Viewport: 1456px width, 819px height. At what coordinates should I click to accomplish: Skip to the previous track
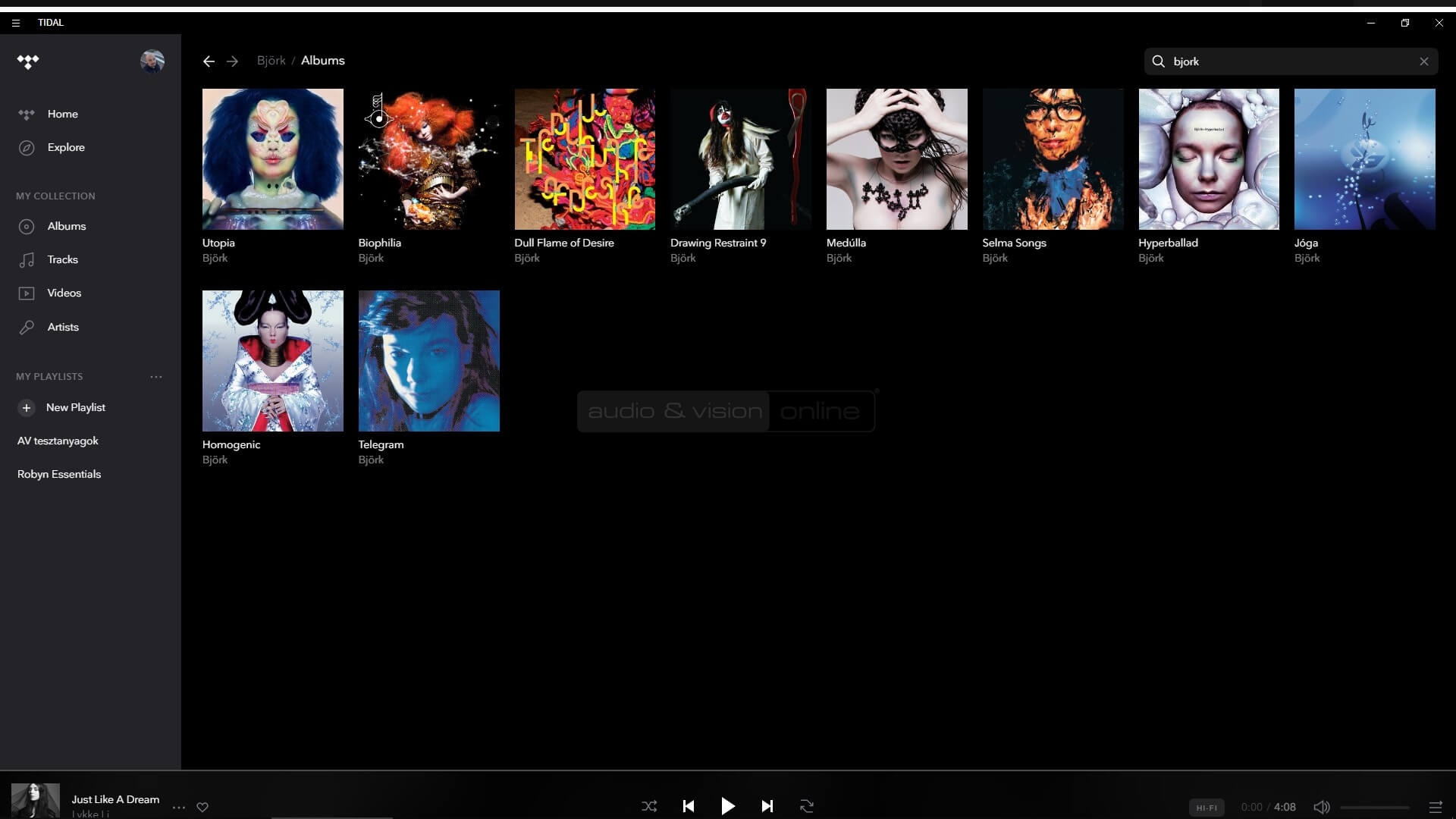[x=689, y=806]
